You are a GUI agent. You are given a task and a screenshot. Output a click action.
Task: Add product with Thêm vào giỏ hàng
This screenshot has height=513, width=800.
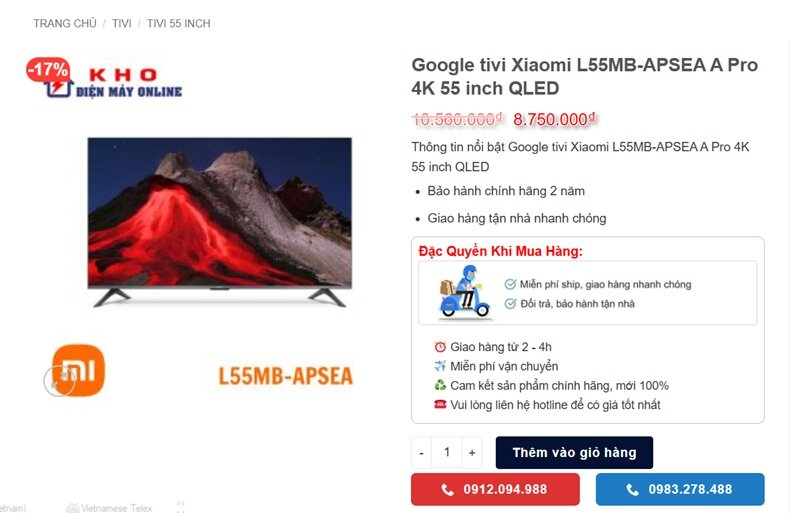click(574, 452)
